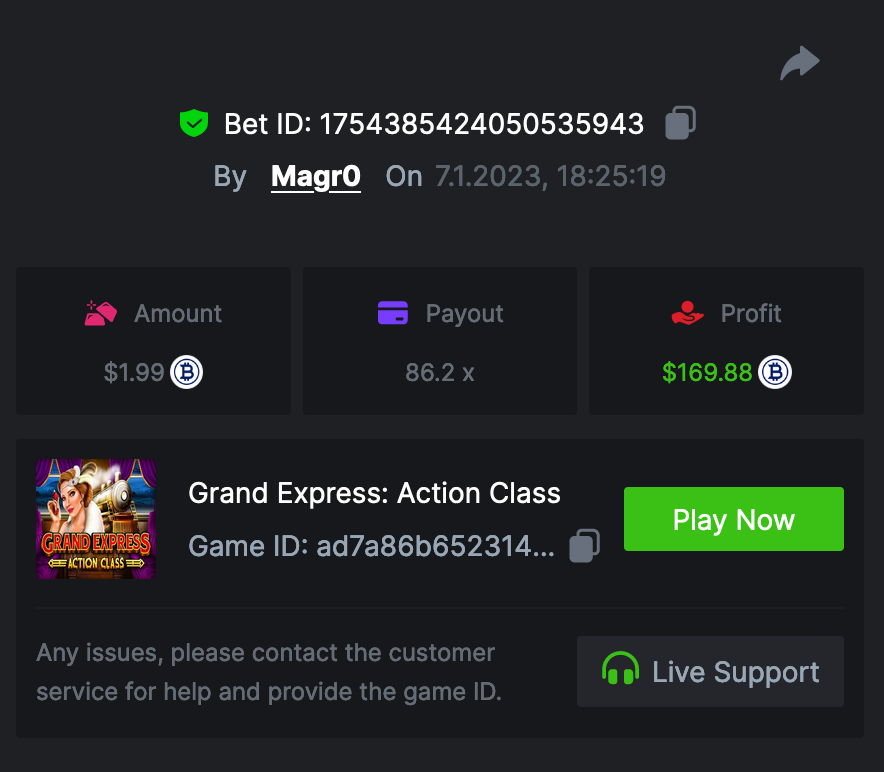Open the Magr0 user profile
This screenshot has width=884, height=772.
tap(315, 177)
